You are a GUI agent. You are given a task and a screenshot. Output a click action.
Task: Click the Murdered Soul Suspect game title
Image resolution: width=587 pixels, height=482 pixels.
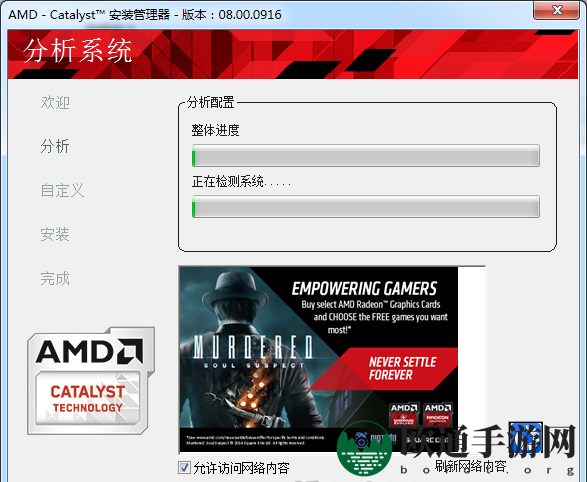click(252, 351)
